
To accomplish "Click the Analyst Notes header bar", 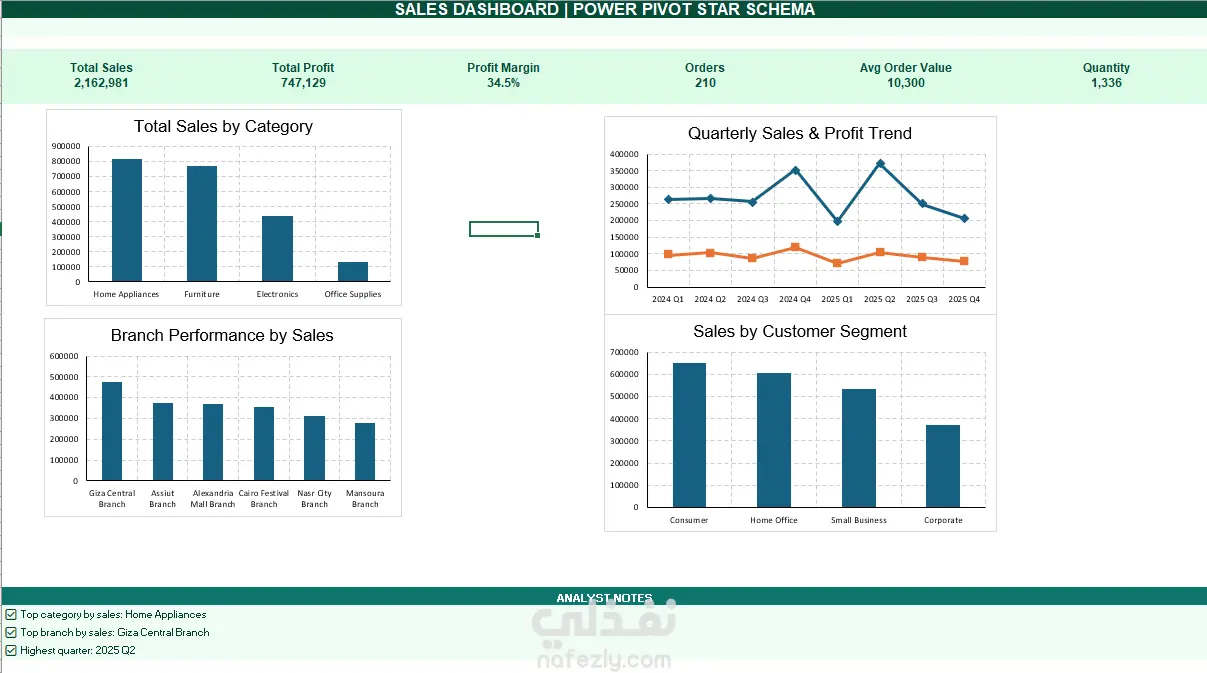I will 604,597.
